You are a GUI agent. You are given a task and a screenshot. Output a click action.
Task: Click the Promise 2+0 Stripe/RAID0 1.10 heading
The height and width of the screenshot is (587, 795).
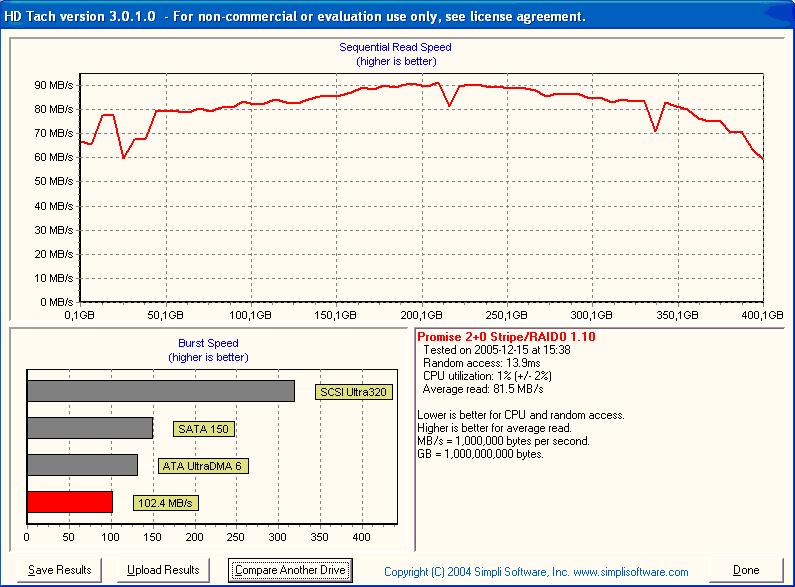click(x=506, y=337)
